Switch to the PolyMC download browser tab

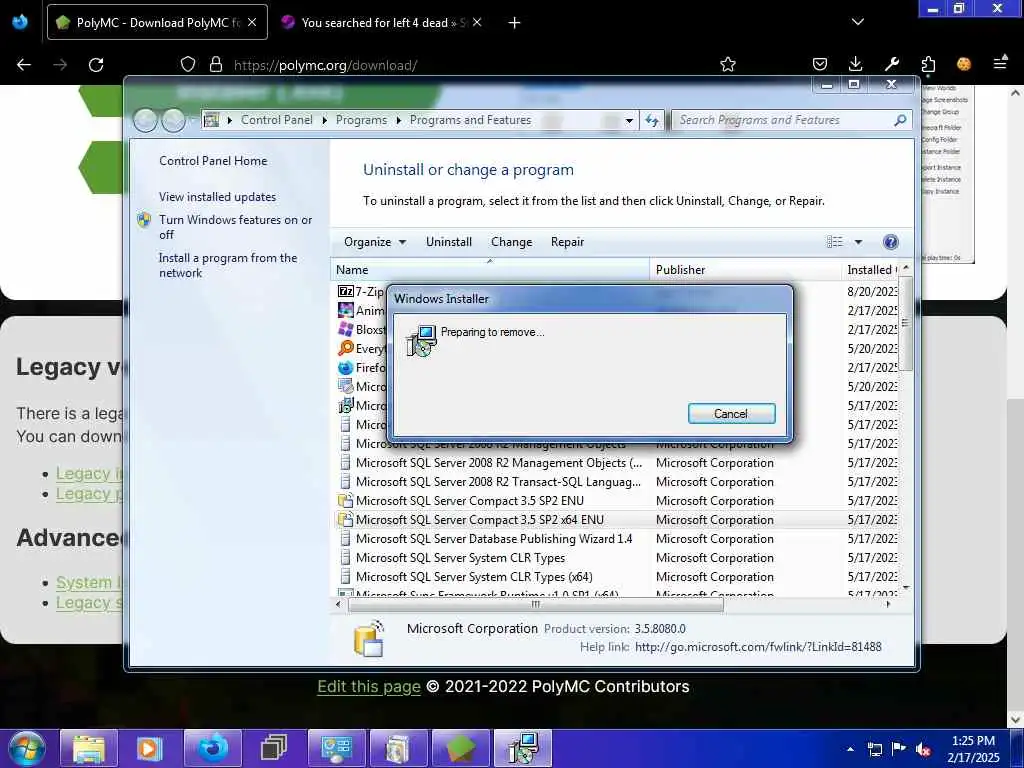click(x=157, y=22)
